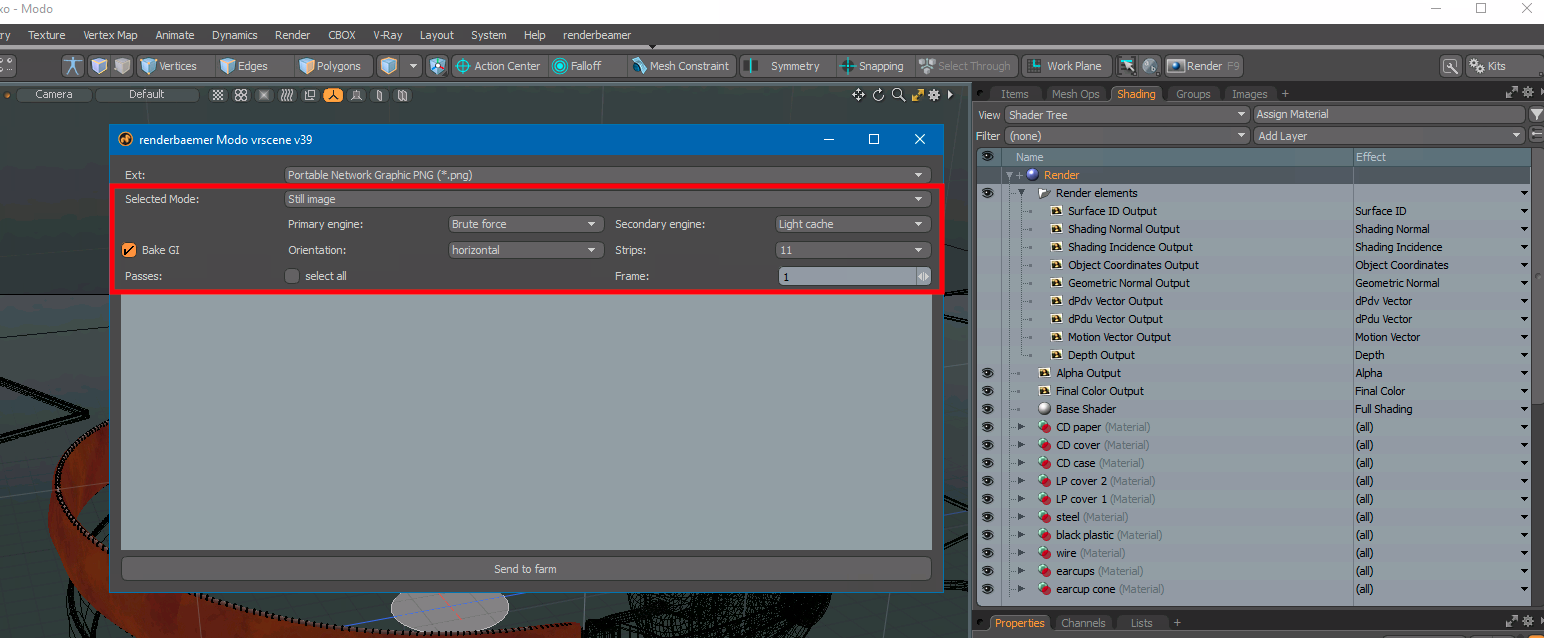Click the Default viewport shading button

147,95
